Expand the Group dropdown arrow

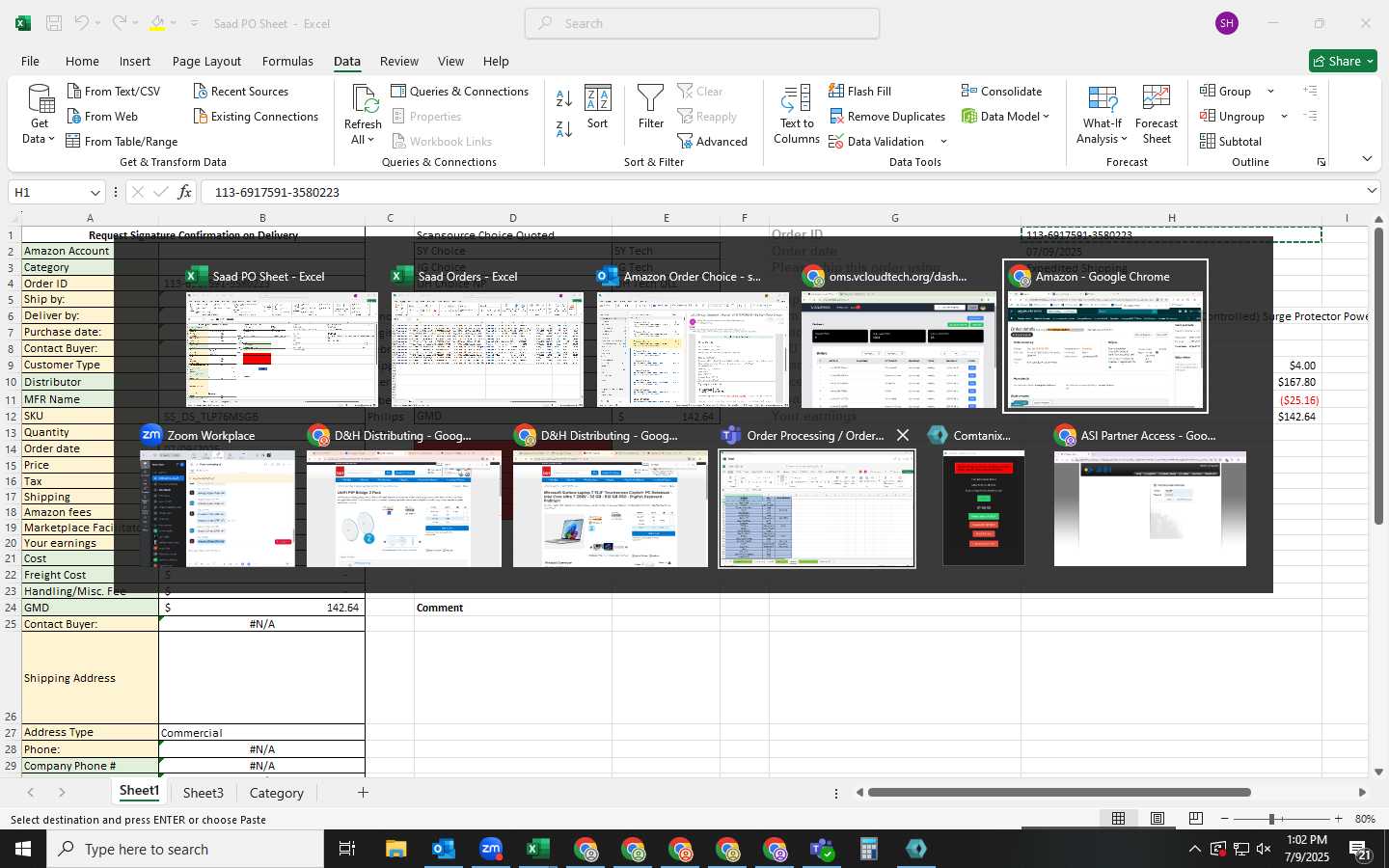coord(1270,92)
